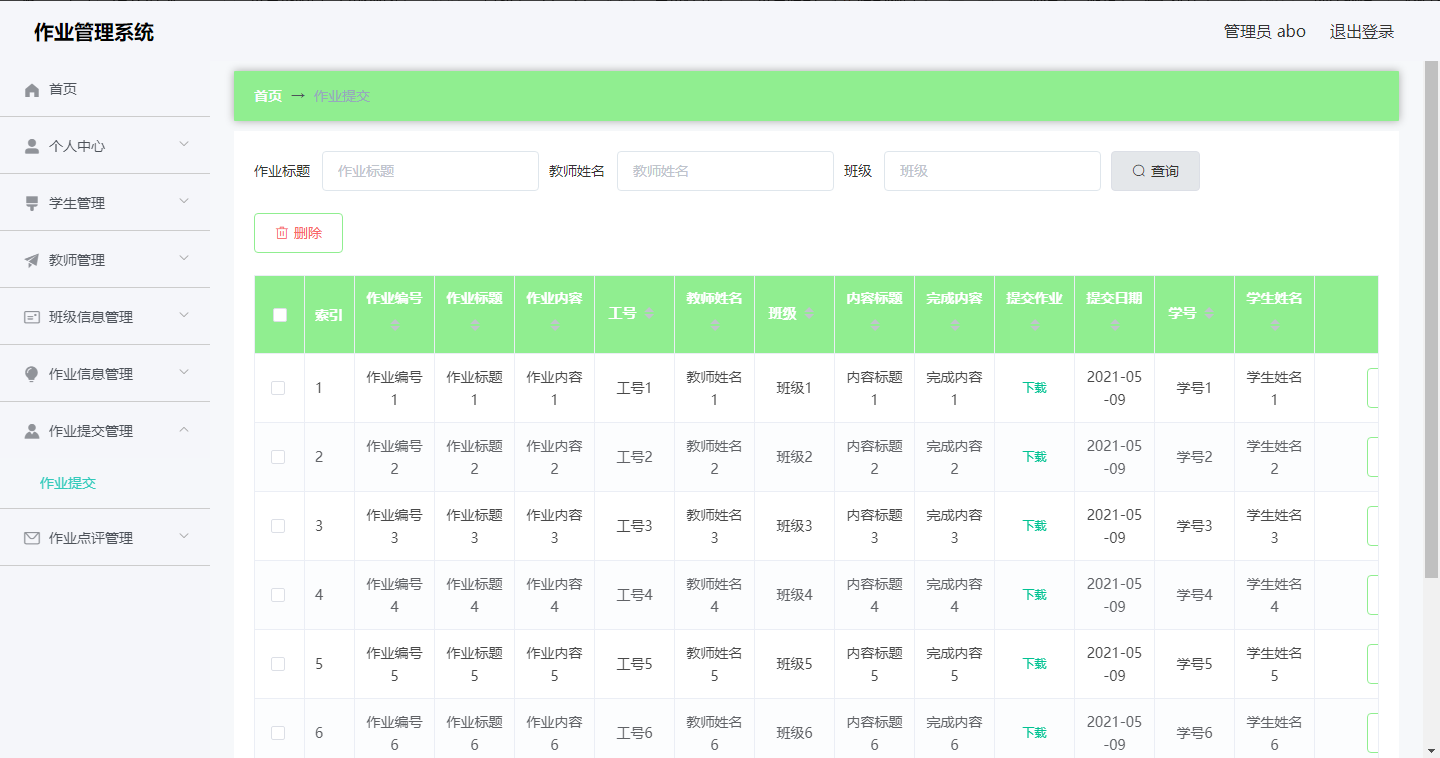Click the sort arrows beside 学号 header
1440x758 pixels.
[1209, 314]
